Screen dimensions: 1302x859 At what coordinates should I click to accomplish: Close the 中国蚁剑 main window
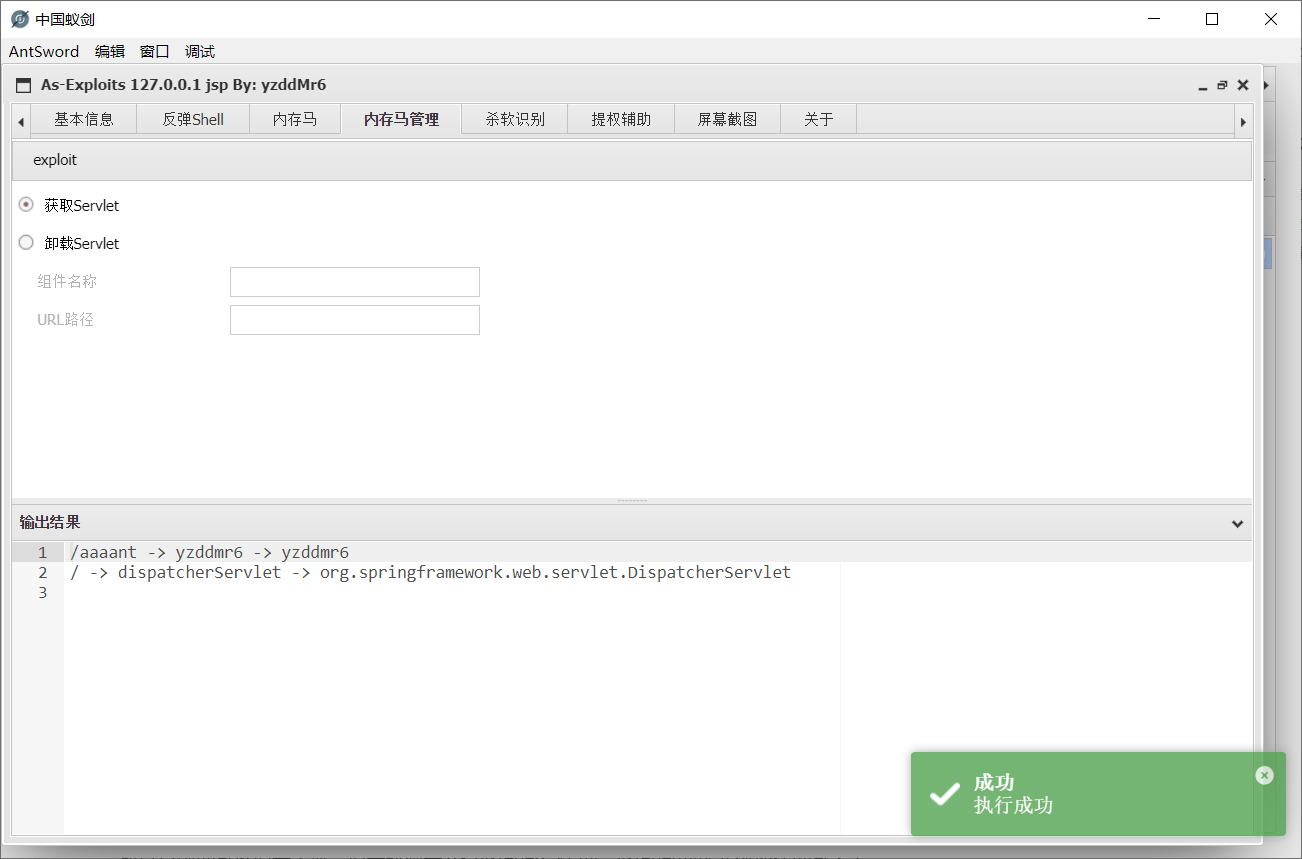tap(1271, 19)
